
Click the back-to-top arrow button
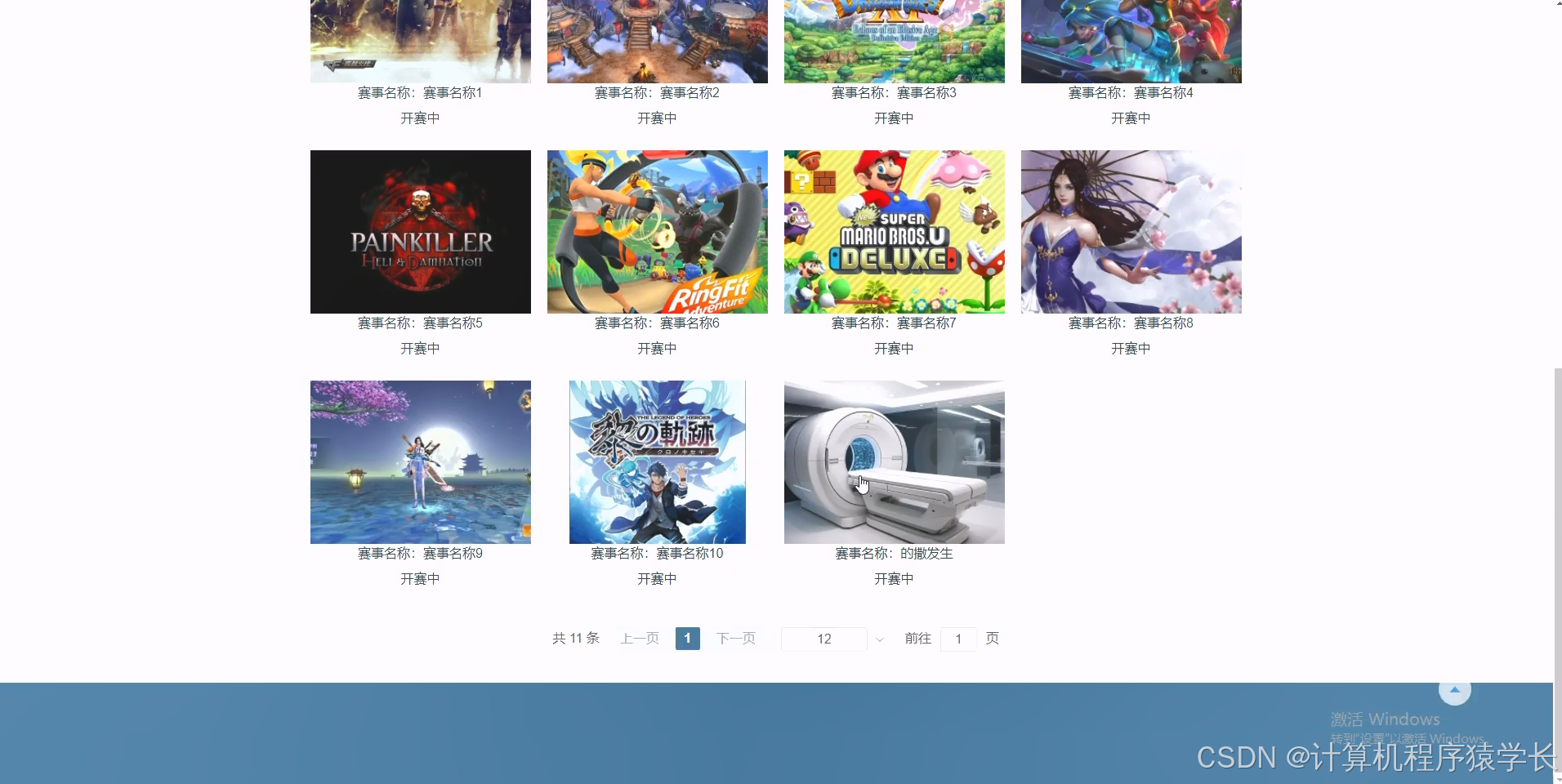point(1454,690)
